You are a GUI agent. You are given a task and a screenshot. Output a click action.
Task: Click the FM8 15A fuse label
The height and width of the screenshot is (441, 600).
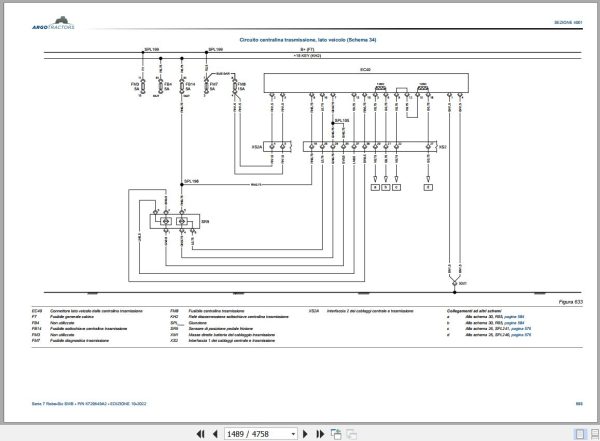[241, 87]
